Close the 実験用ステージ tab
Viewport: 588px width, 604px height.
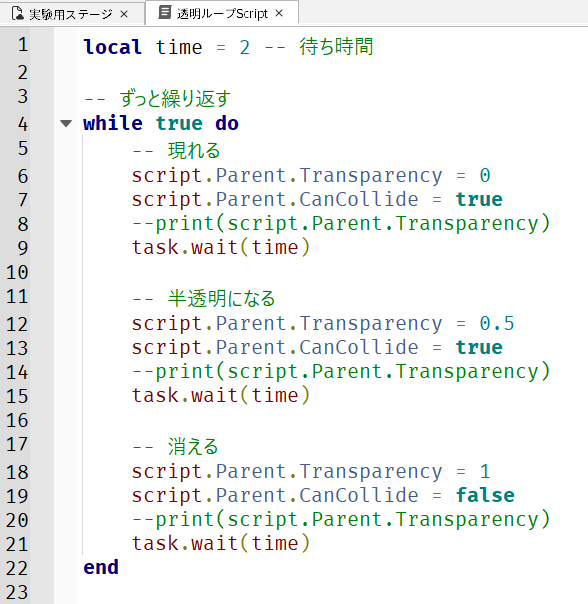tap(124, 14)
